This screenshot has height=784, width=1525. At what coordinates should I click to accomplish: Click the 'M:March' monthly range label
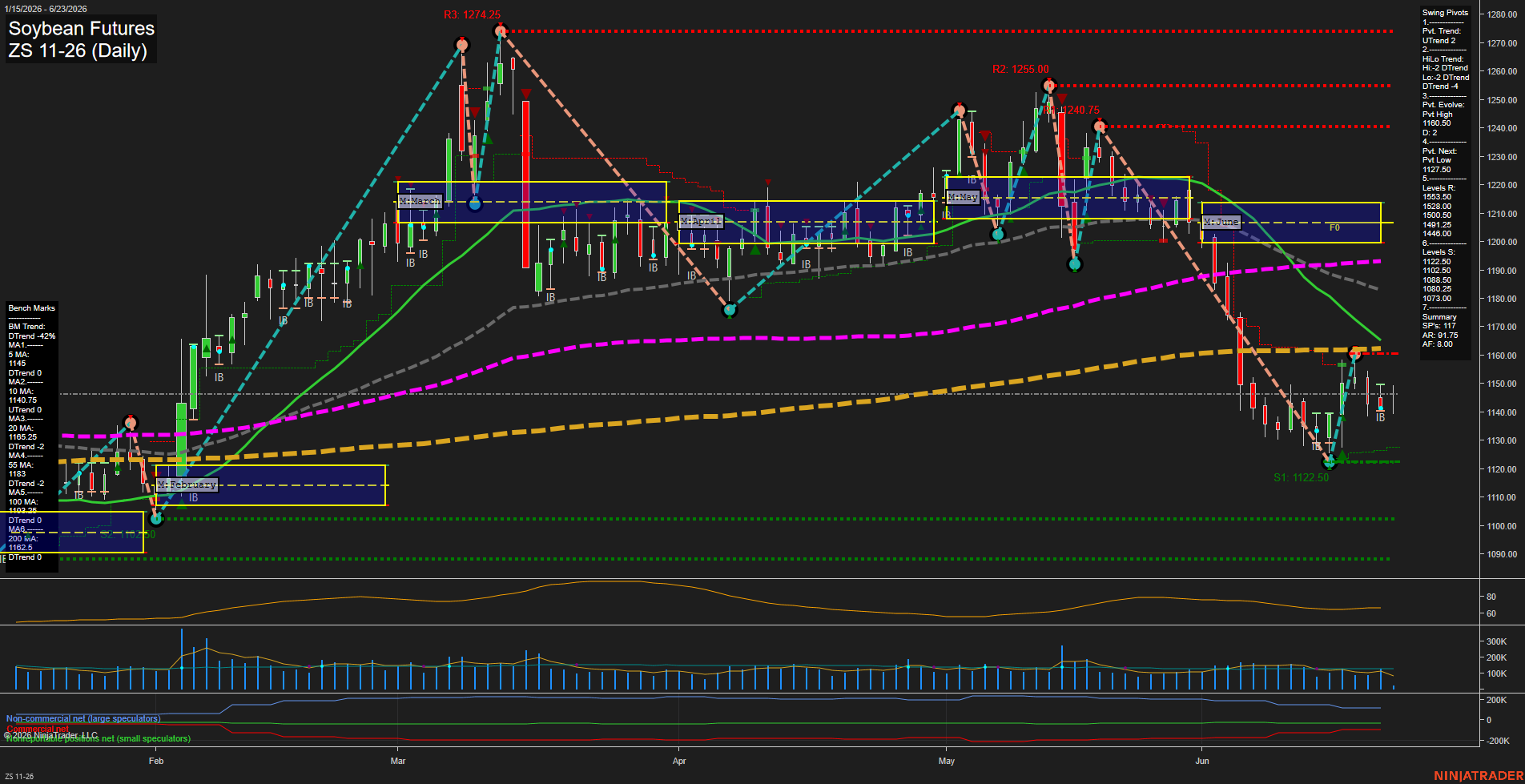[420, 201]
